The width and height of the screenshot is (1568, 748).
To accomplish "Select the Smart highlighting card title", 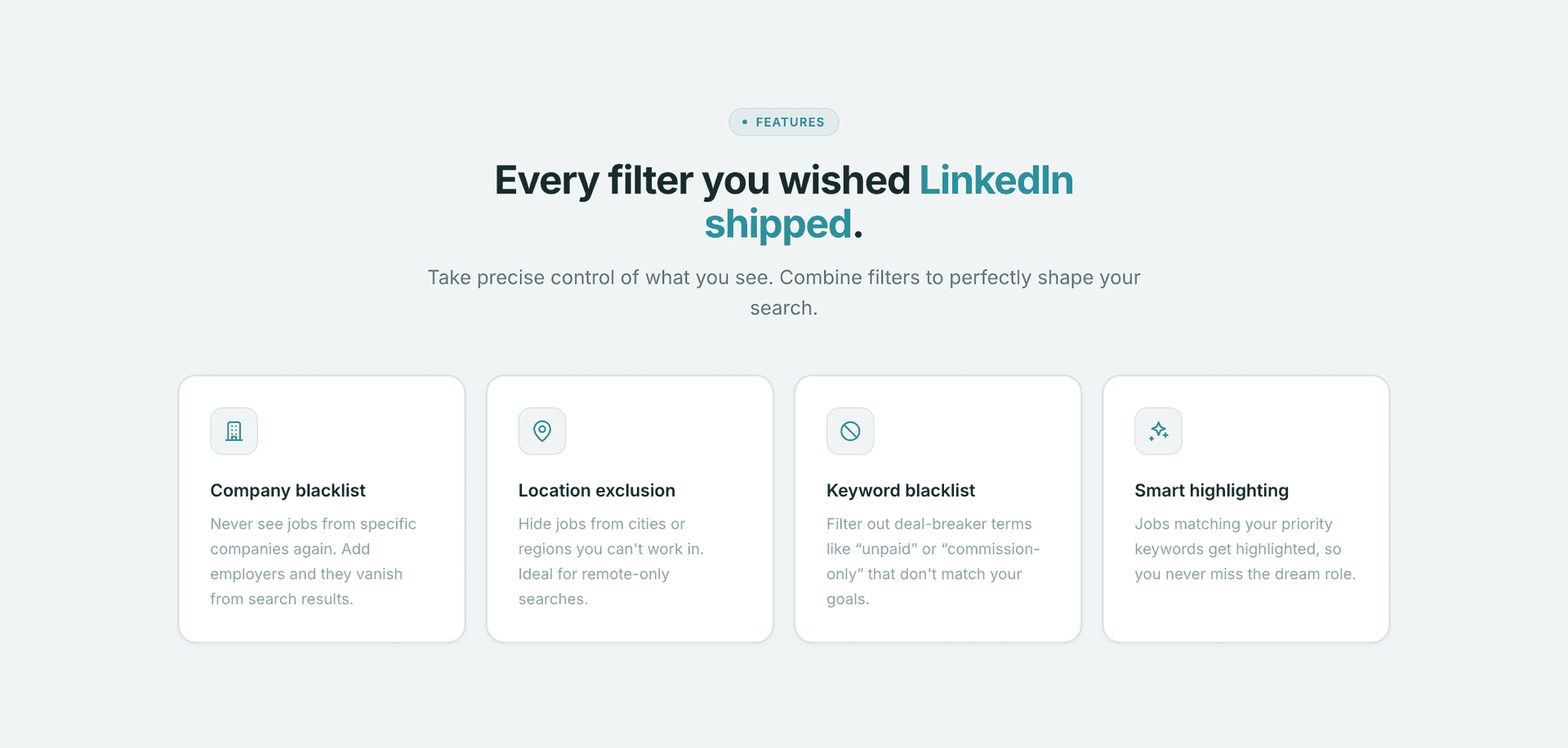I will coord(1211,491).
